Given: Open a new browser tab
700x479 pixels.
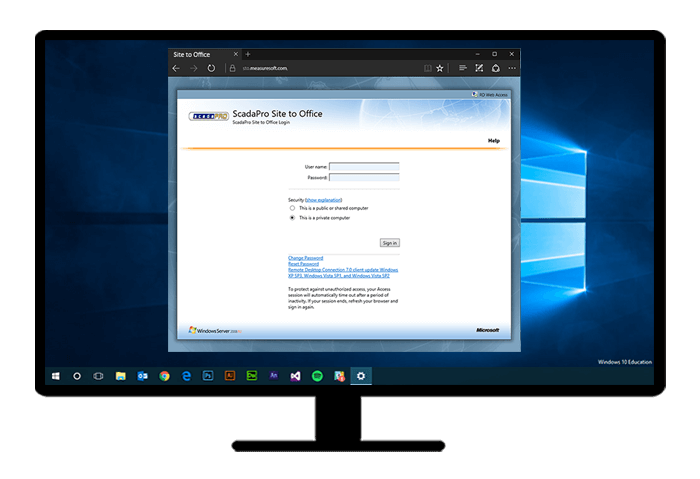Looking at the screenshot, I should point(248,54).
